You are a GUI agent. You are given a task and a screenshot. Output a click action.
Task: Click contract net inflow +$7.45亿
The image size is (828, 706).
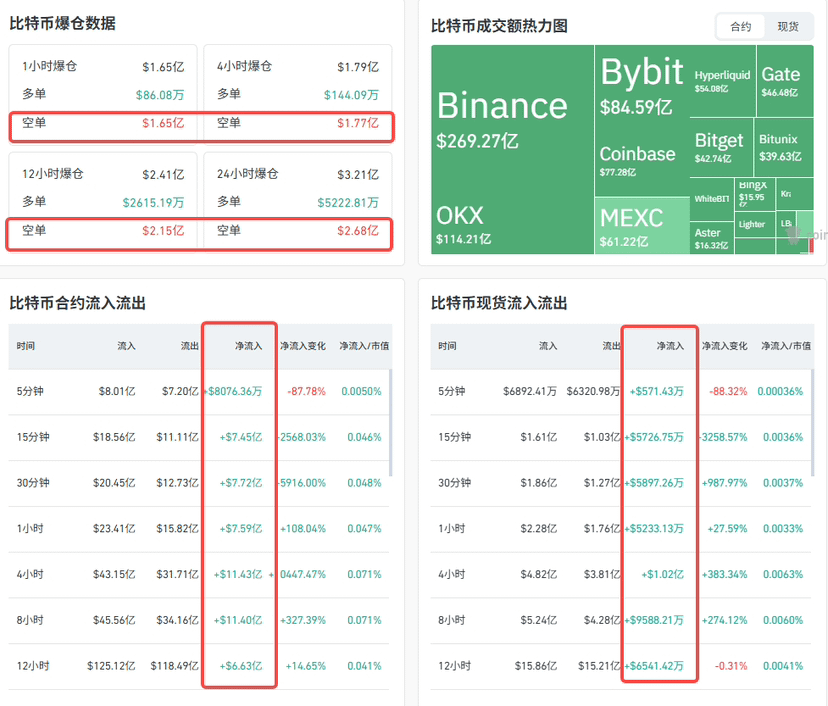tap(241, 437)
